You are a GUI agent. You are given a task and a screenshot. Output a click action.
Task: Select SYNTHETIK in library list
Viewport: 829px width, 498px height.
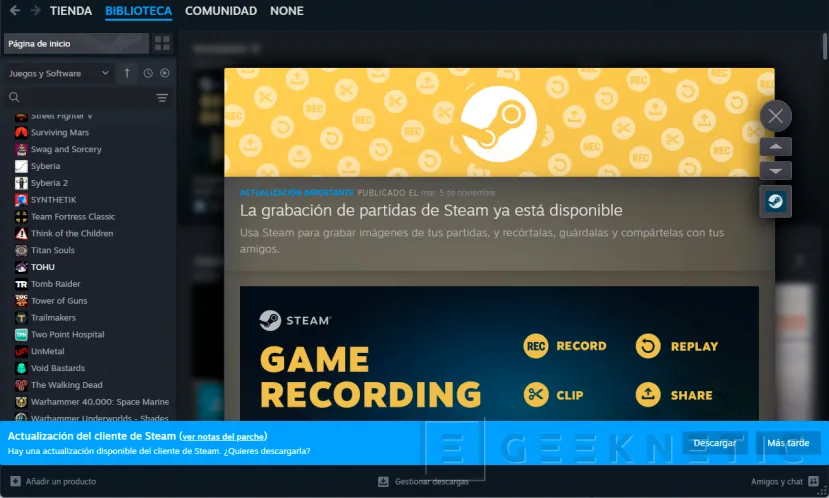pos(53,200)
